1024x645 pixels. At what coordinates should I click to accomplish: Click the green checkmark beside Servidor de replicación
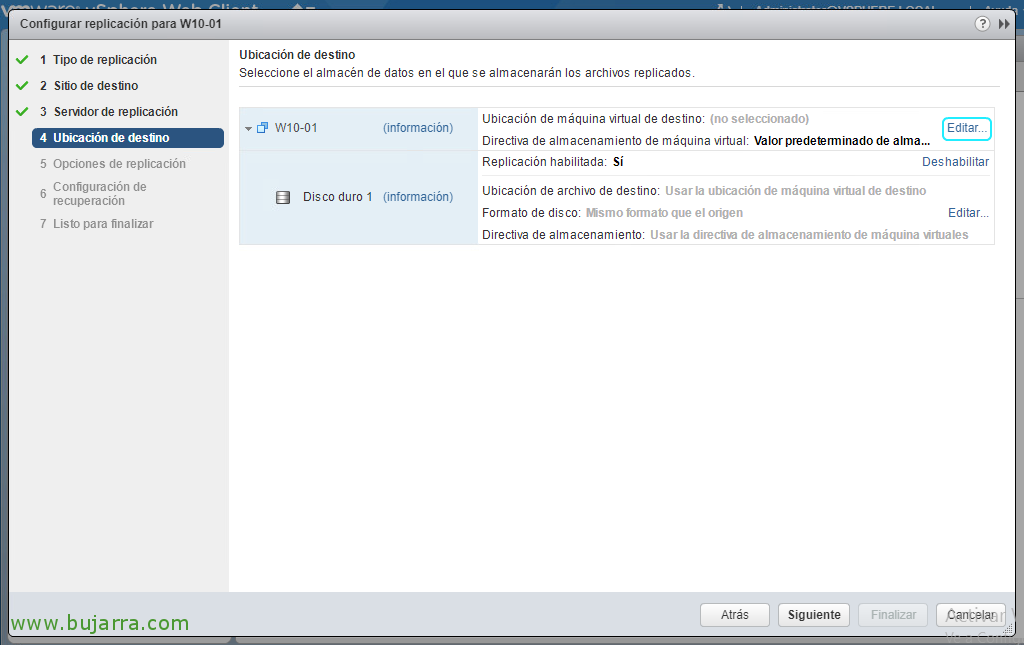tap(22, 112)
